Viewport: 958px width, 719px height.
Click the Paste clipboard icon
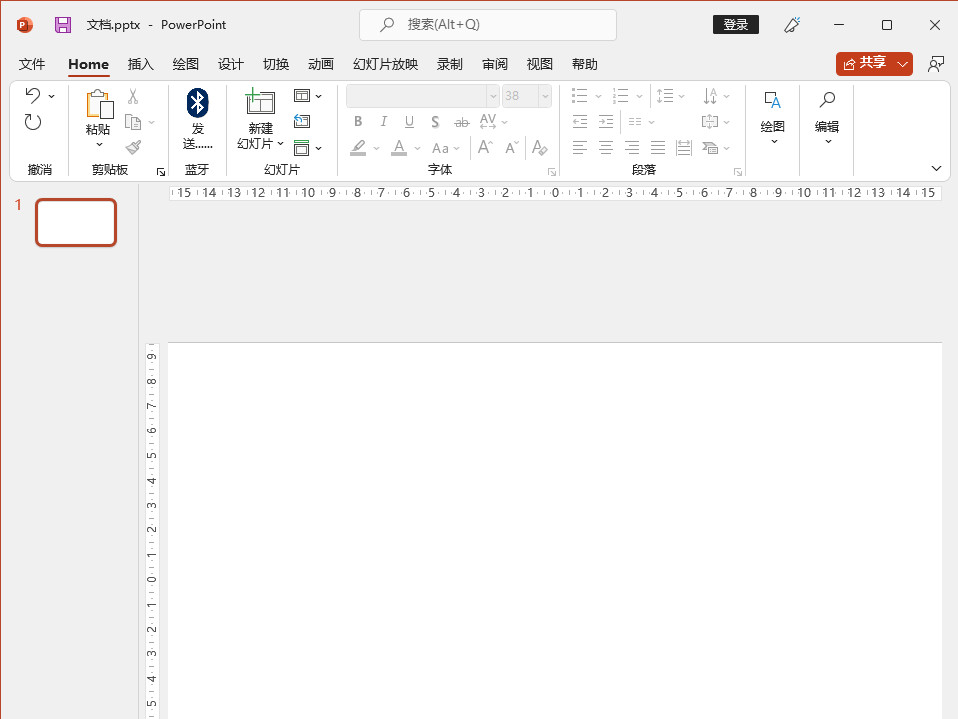pos(100,104)
